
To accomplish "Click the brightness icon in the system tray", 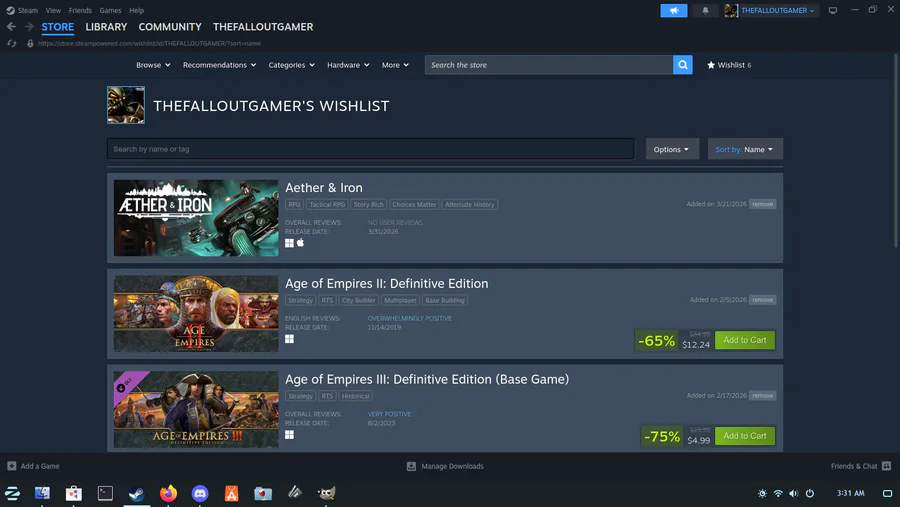I will coord(762,493).
